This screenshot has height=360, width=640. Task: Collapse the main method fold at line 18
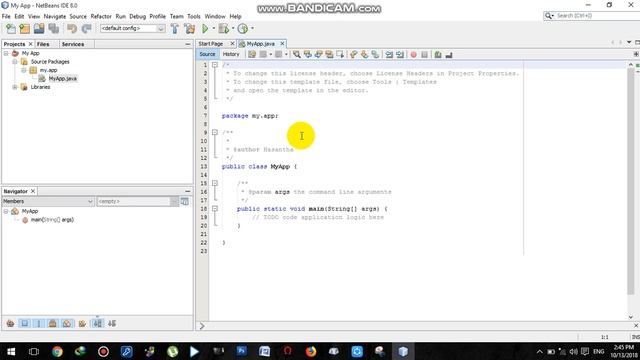point(215,209)
